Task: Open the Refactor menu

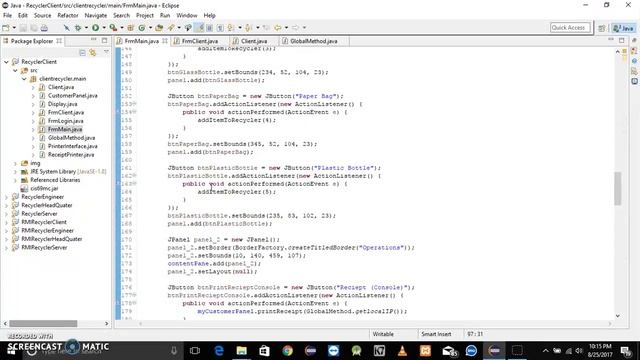Action: [x=68, y=16]
